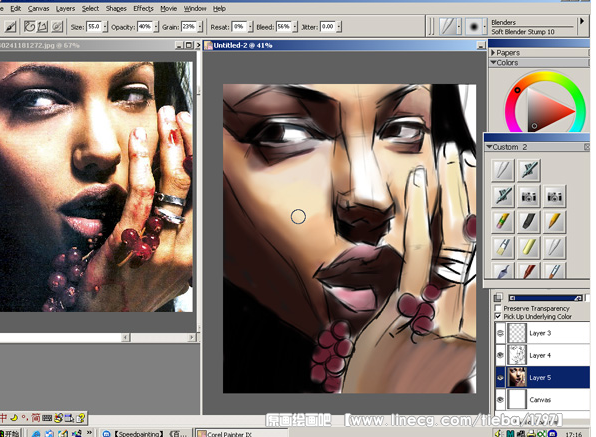Select the dark marker icon in Custom 2
596x437 pixels.
pos(528,222)
